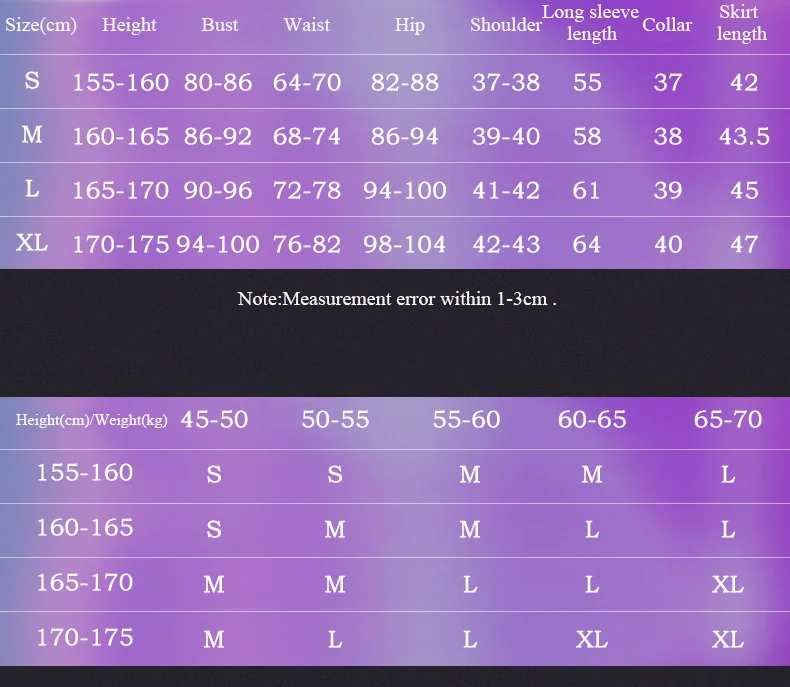Click the 76-82 waist measurement
Screen dimensions: 790x687
click(307, 244)
